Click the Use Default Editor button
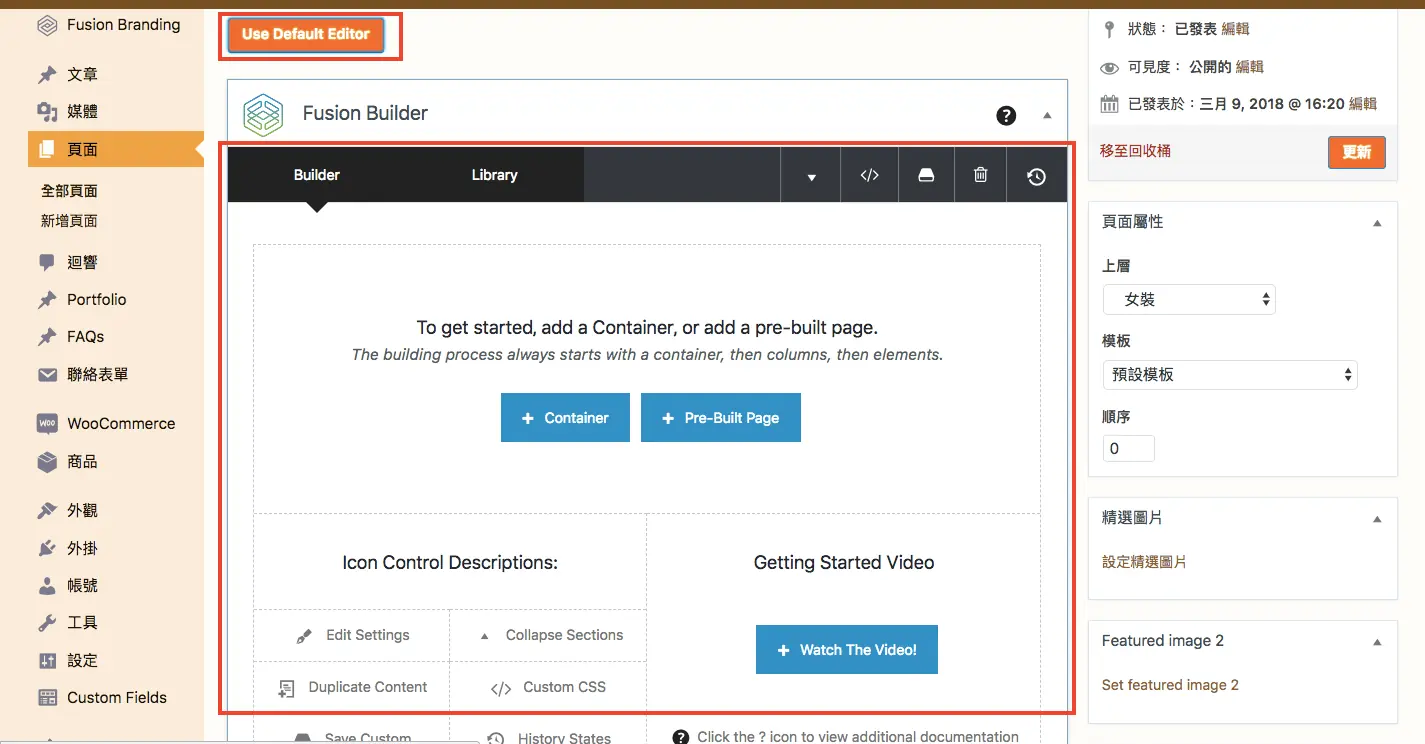 tap(306, 34)
